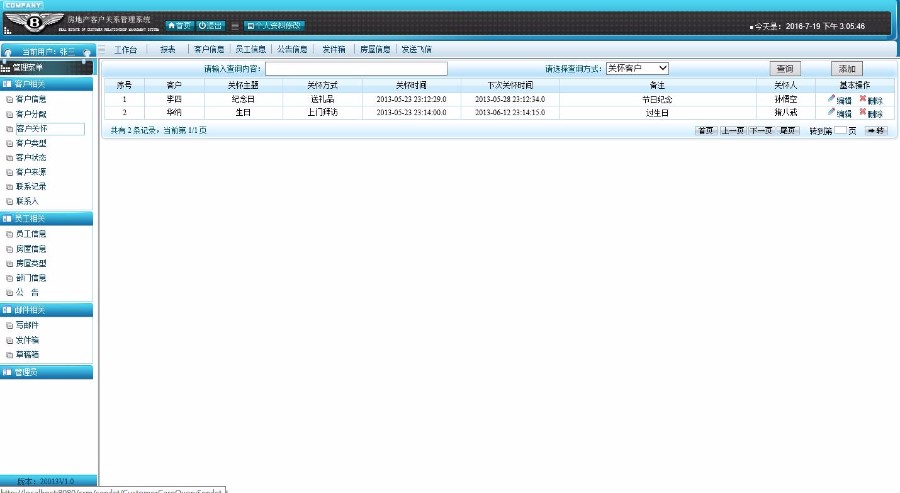The width and height of the screenshot is (900, 493).
Task: Click the customer cell 李四
Action: pos(174,99)
